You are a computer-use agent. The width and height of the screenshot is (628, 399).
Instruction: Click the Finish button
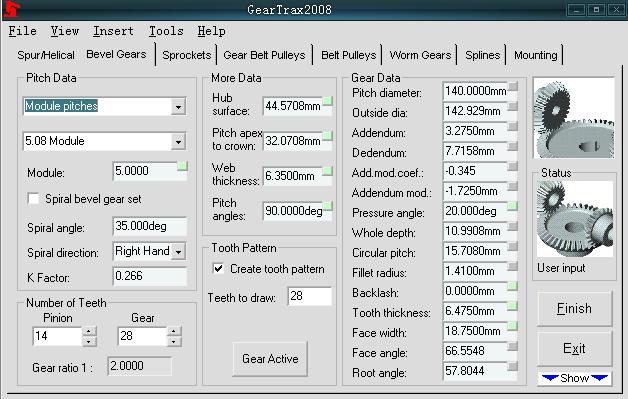(574, 308)
